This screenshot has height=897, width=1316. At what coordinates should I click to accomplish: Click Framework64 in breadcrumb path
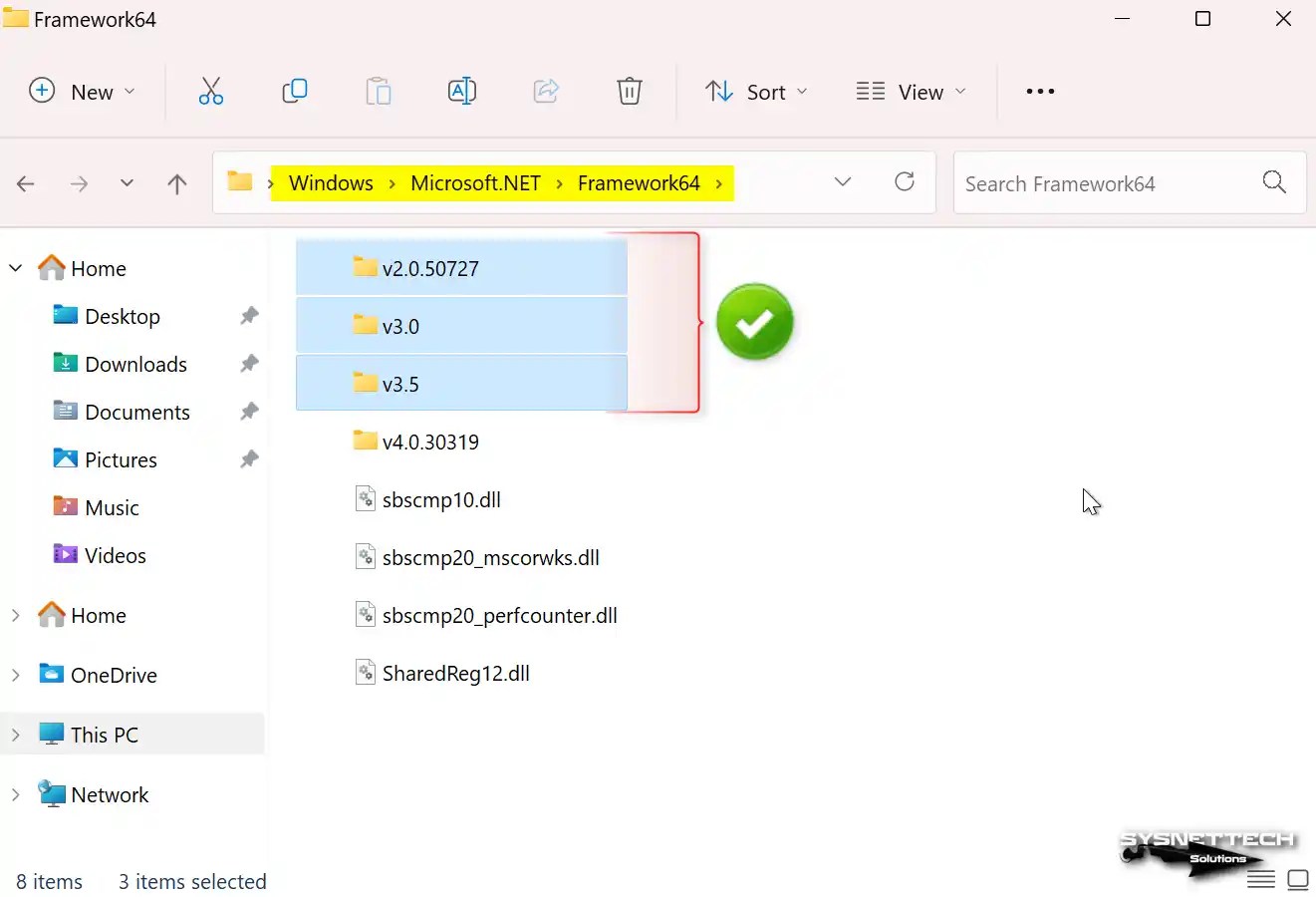pyautogui.click(x=639, y=183)
